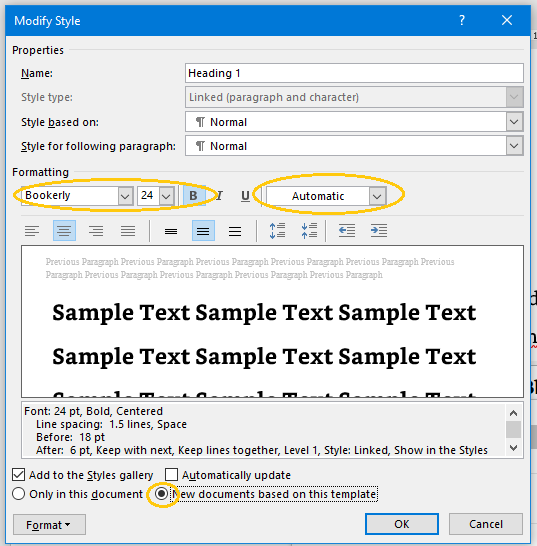The image size is (537, 546).
Task: Choose double line spacing icon
Action: click(235, 231)
